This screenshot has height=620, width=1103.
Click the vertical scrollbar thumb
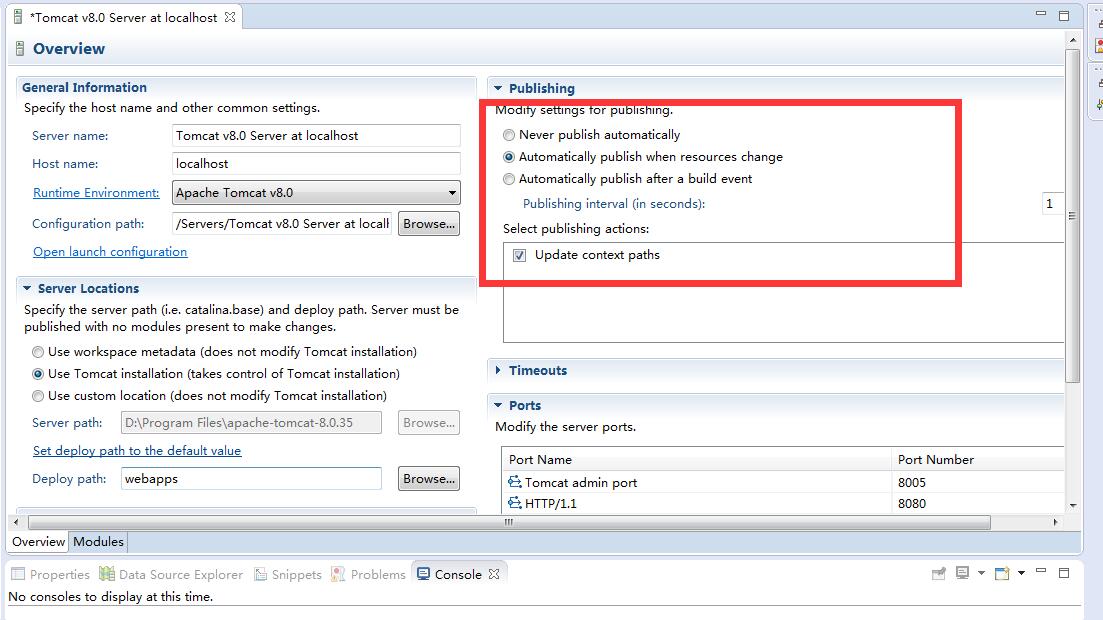(x=1072, y=216)
